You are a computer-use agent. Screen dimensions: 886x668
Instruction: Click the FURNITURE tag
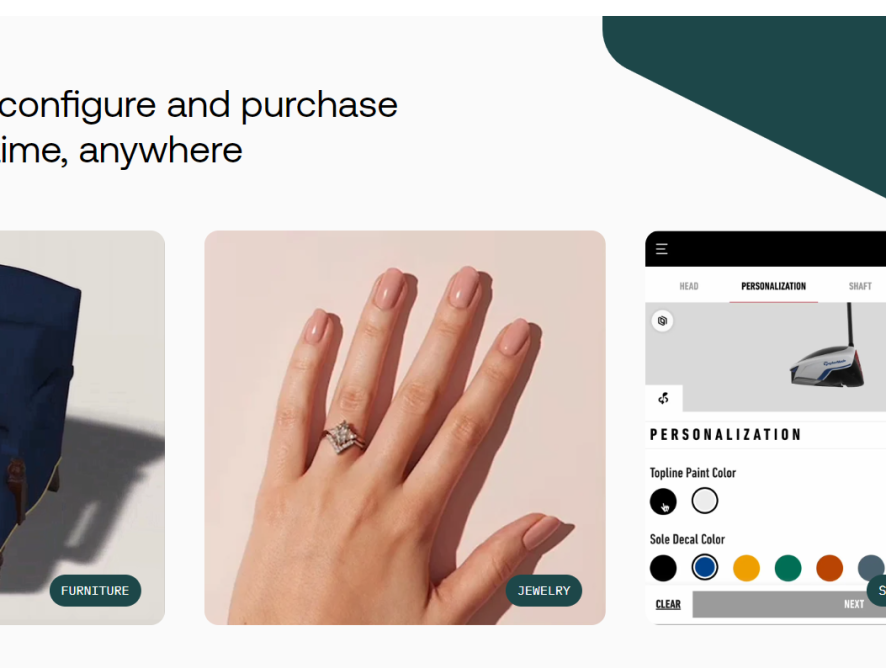[95, 591]
